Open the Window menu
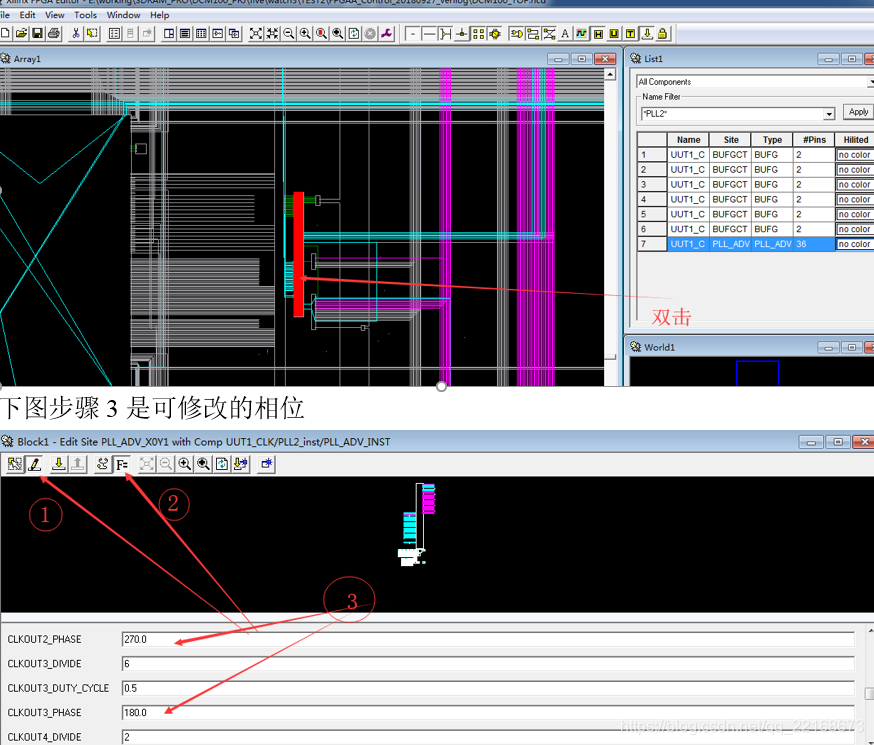This screenshot has height=745, width=874. [x=123, y=15]
